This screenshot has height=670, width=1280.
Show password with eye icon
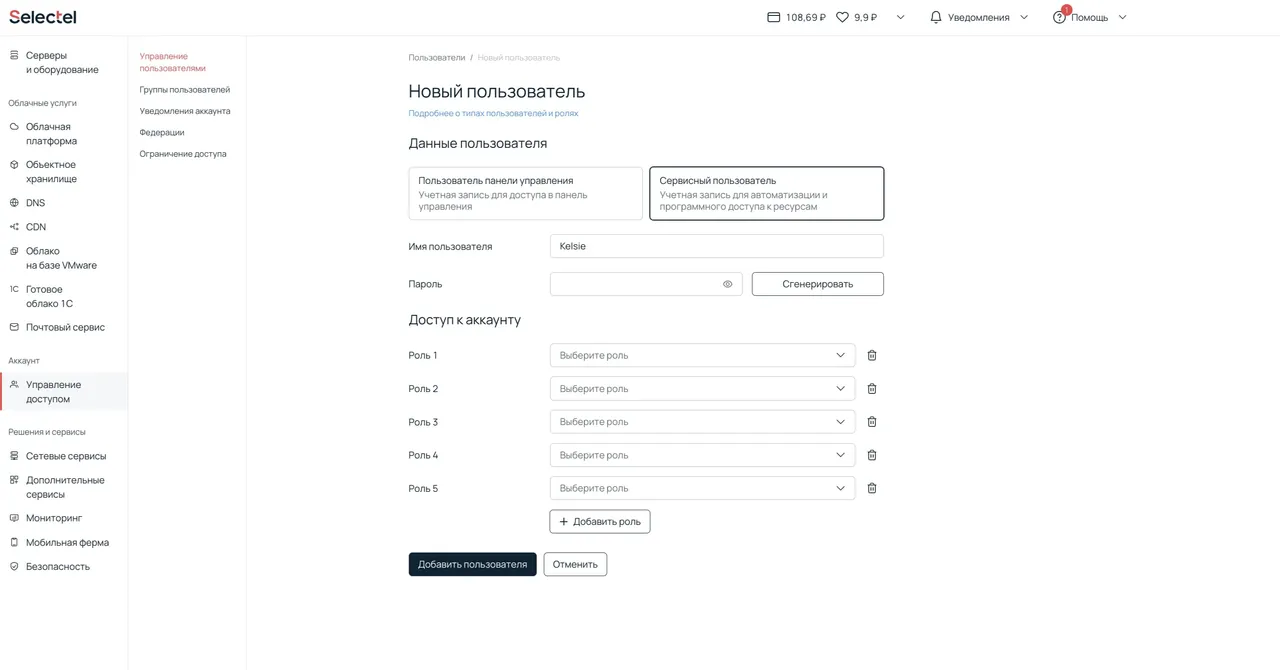click(727, 284)
